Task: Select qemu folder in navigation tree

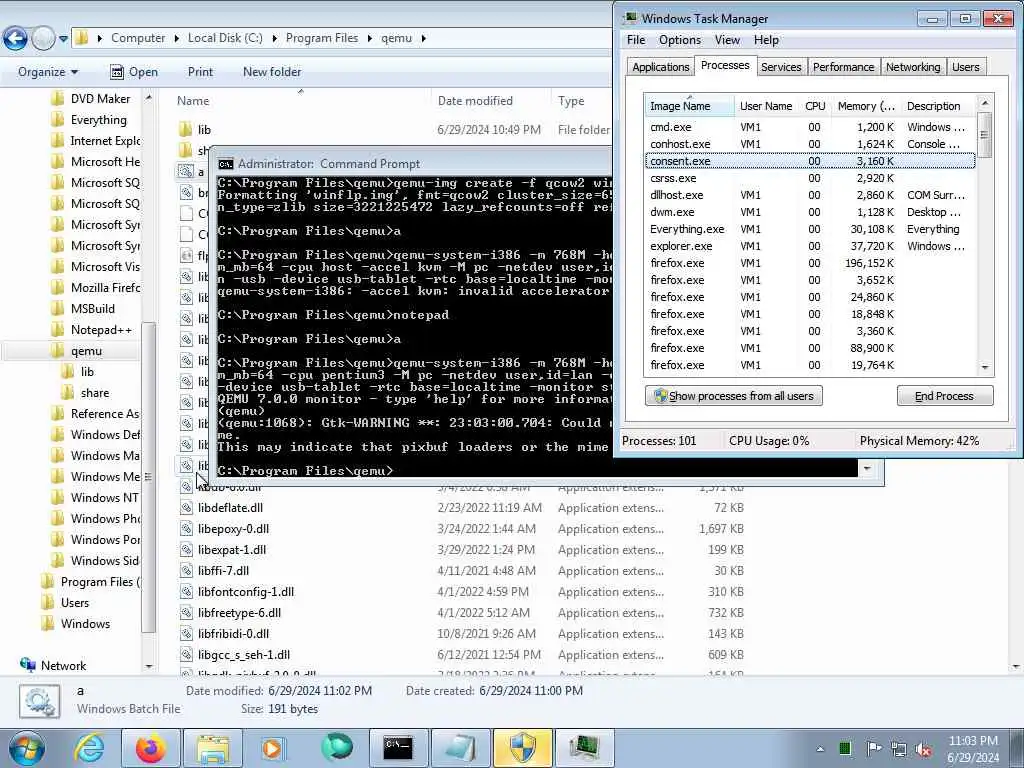Action: point(86,351)
